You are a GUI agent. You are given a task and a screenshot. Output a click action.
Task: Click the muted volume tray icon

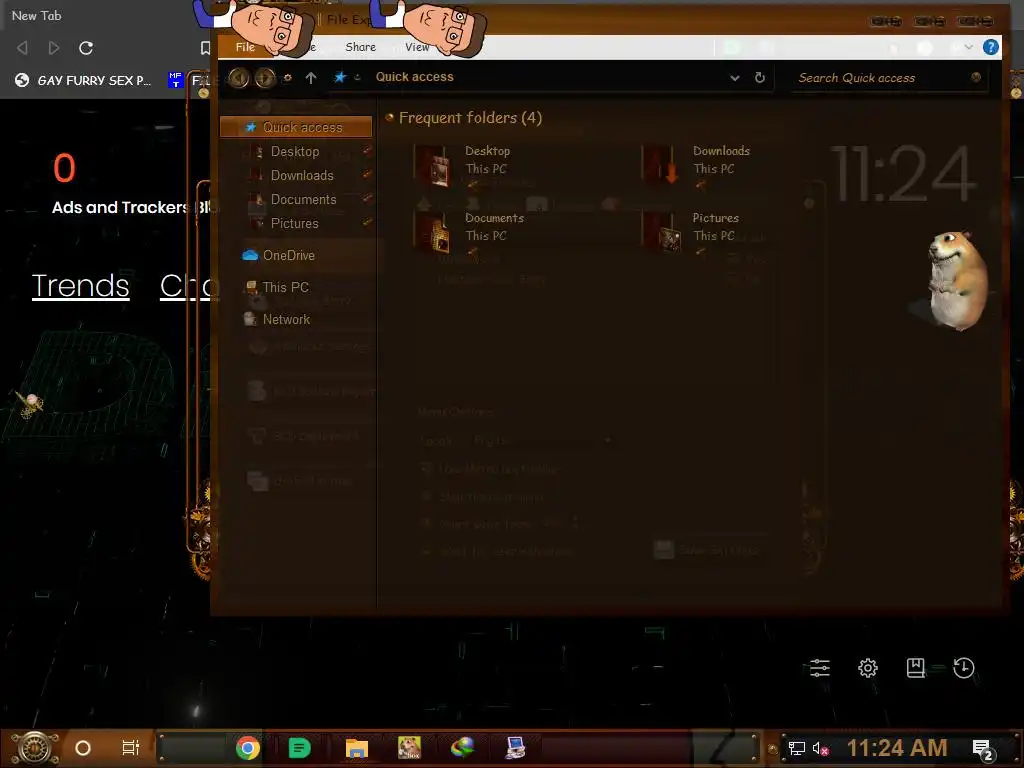[820, 749]
